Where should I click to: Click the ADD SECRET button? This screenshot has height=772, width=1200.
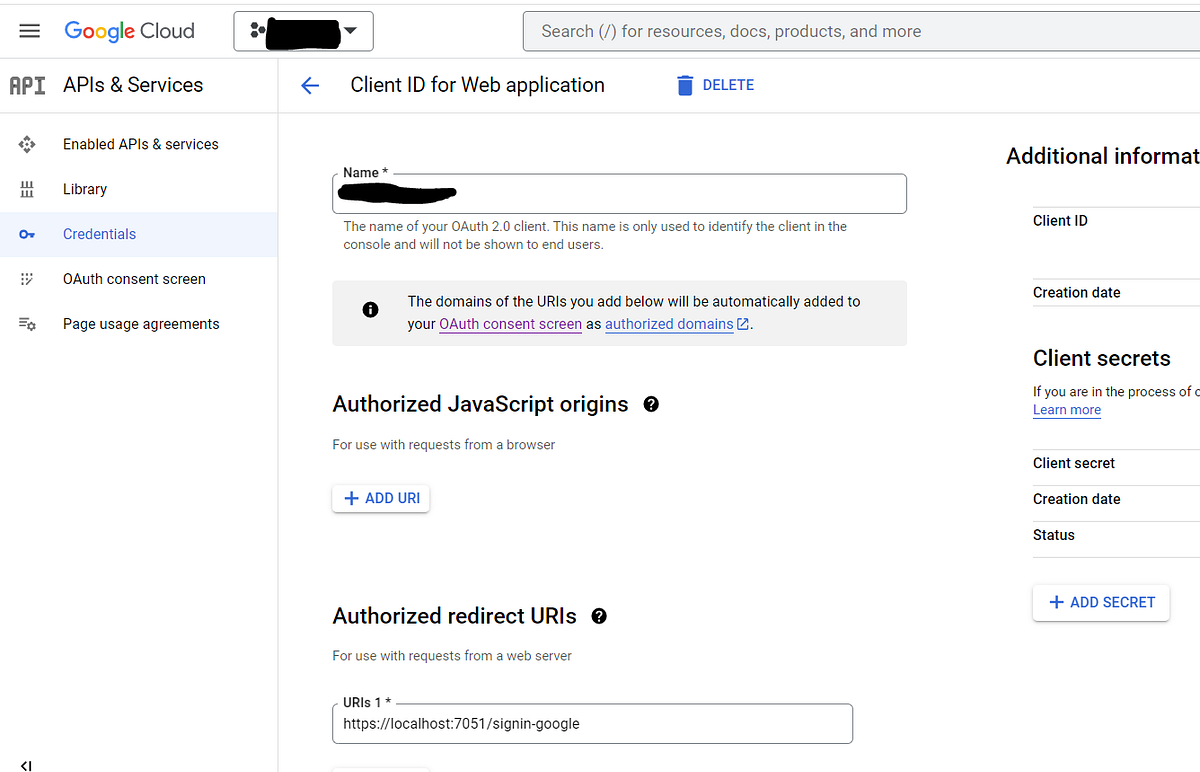pos(1100,602)
